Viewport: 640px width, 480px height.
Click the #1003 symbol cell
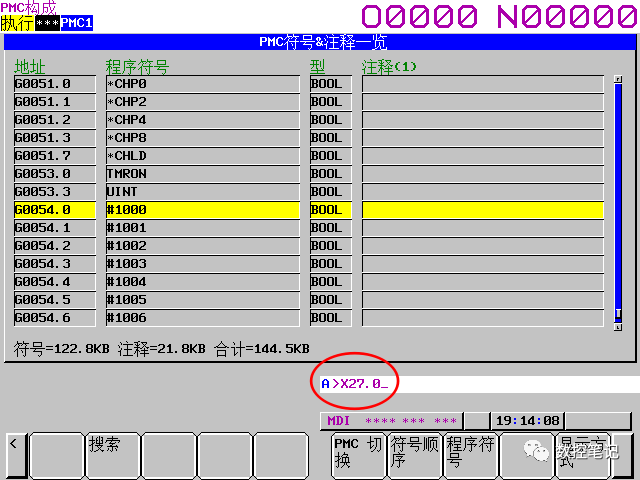(x=203, y=264)
